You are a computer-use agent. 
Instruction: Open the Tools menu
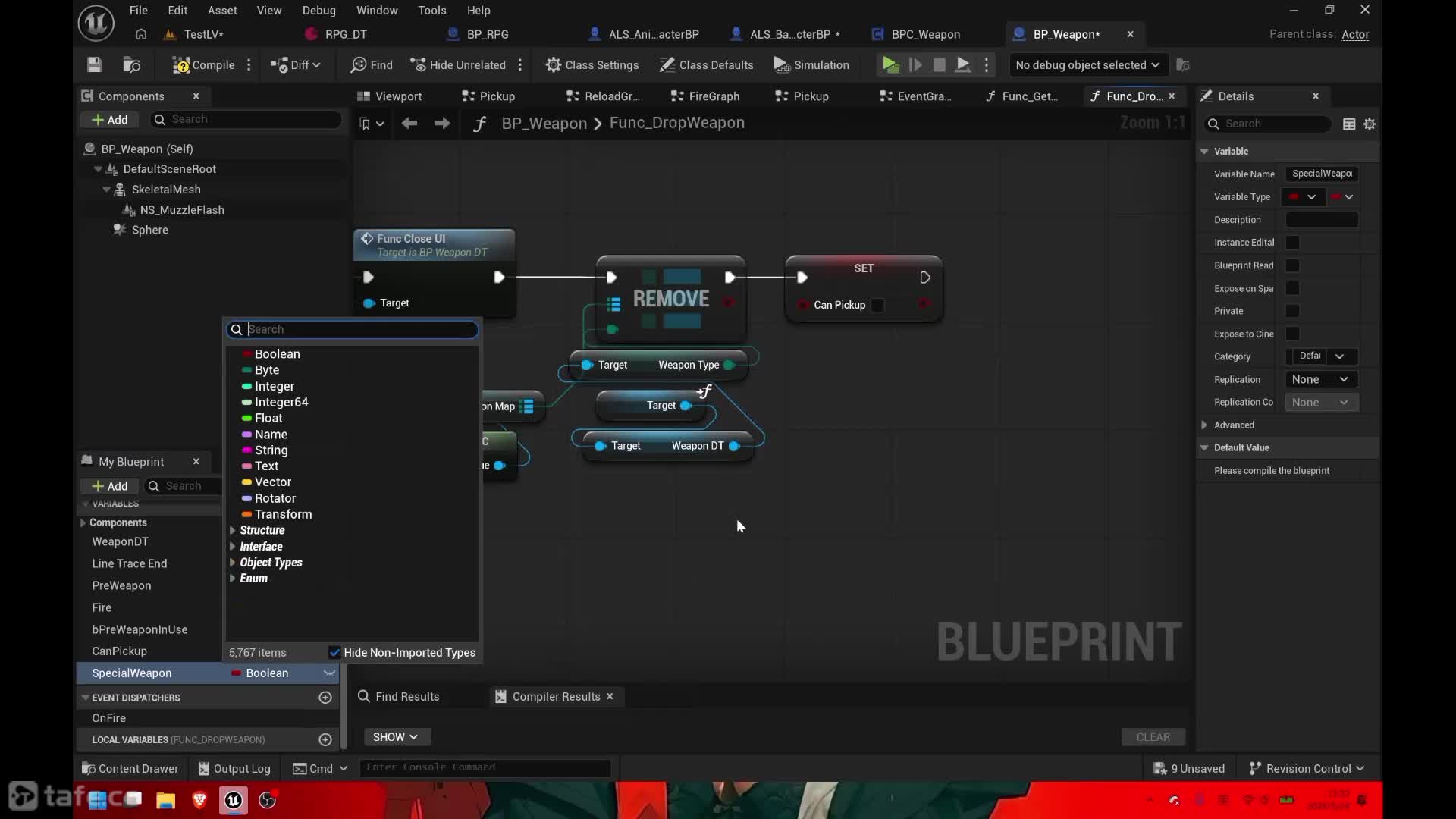[432, 11]
